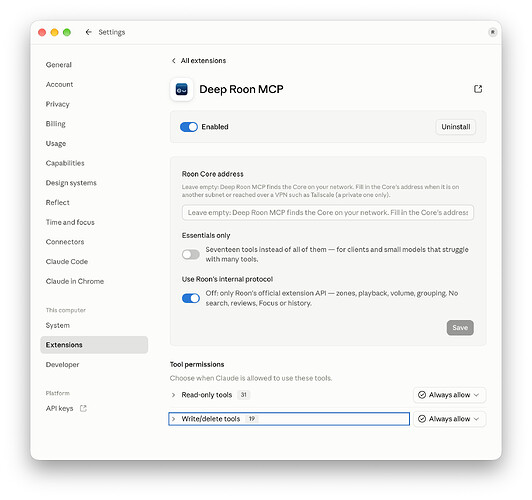Open Always allow dropdown for Read-only tools
This screenshot has height=500, width=532.
tap(449, 395)
